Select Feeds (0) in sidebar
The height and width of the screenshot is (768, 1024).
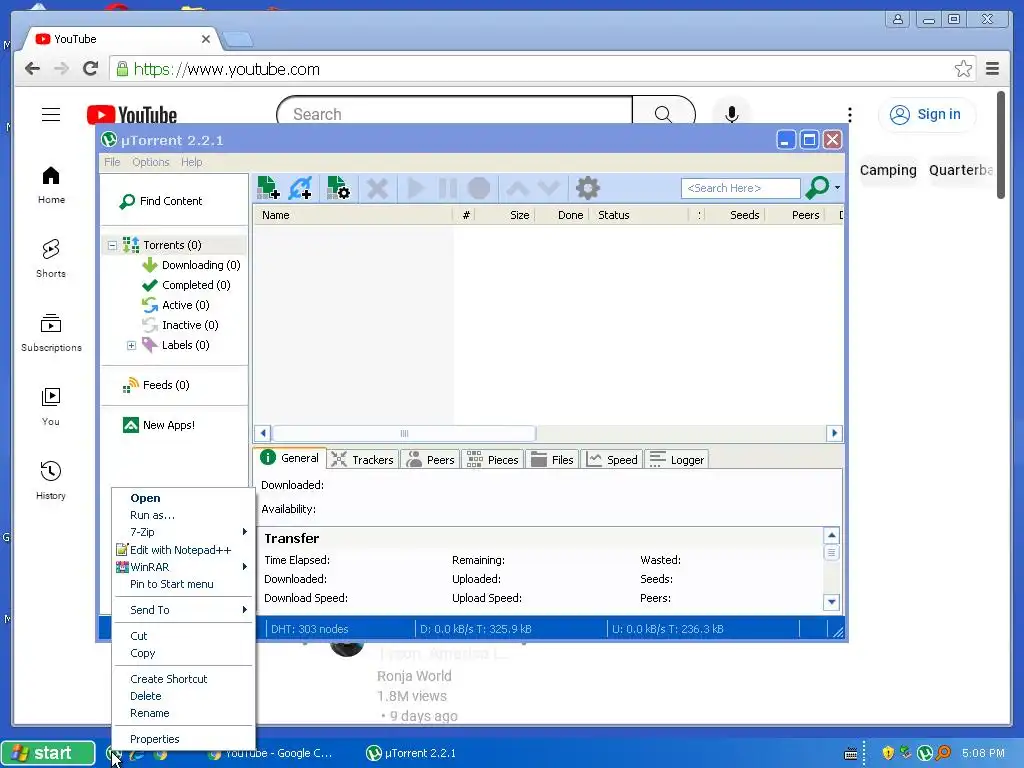click(x=156, y=385)
